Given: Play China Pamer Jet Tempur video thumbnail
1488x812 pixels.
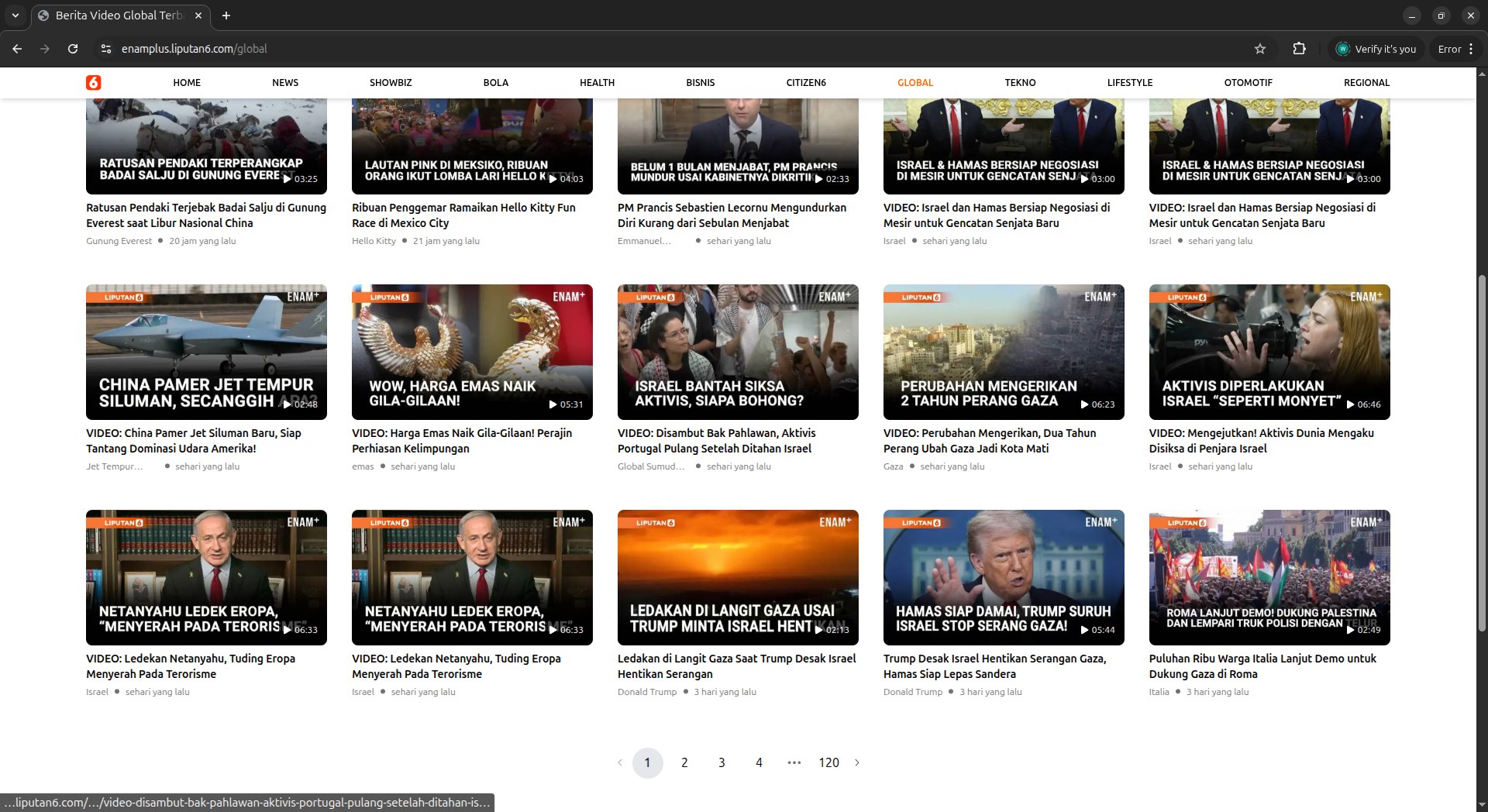Looking at the screenshot, I should point(206,352).
